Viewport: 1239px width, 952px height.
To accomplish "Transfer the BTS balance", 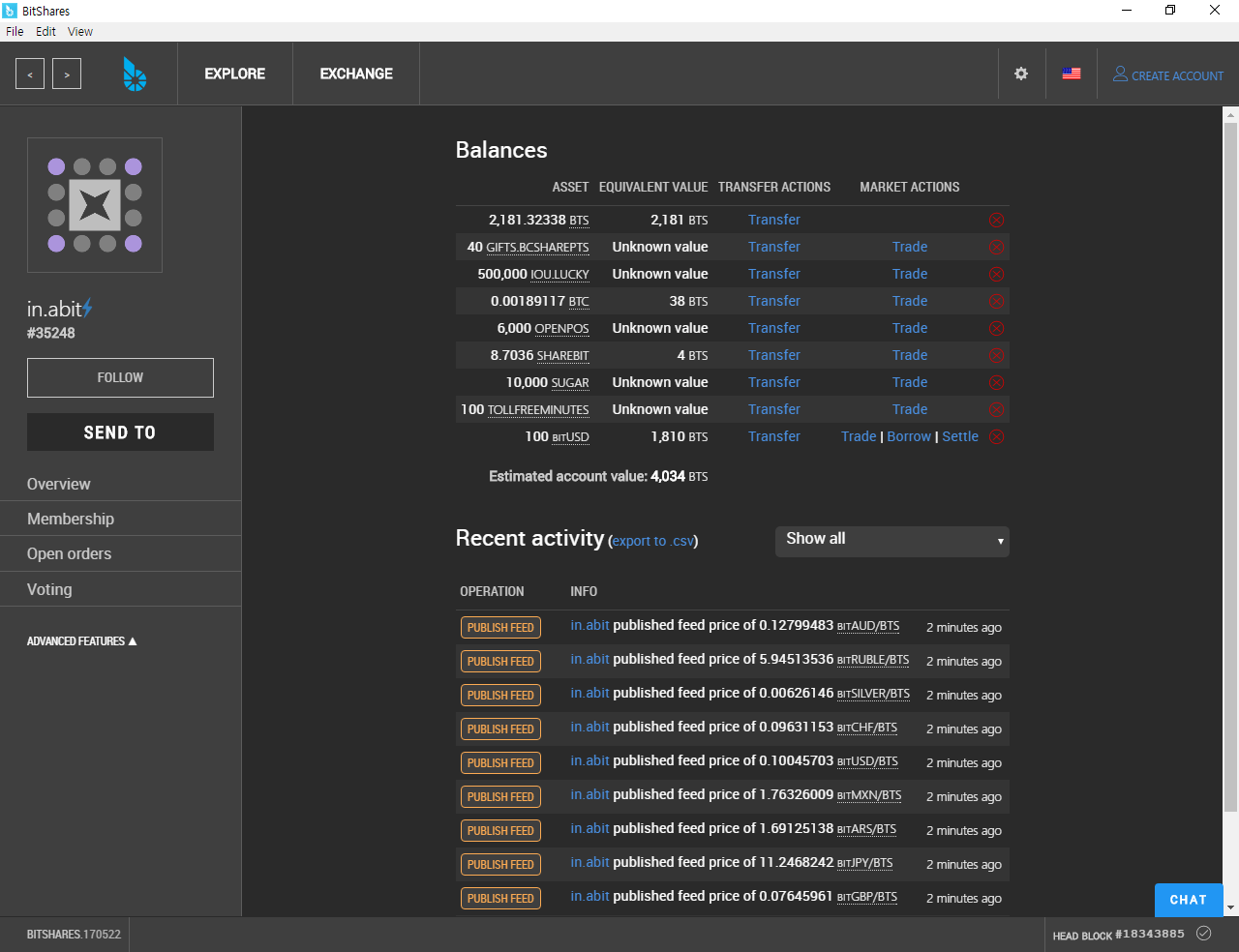I will (x=774, y=220).
